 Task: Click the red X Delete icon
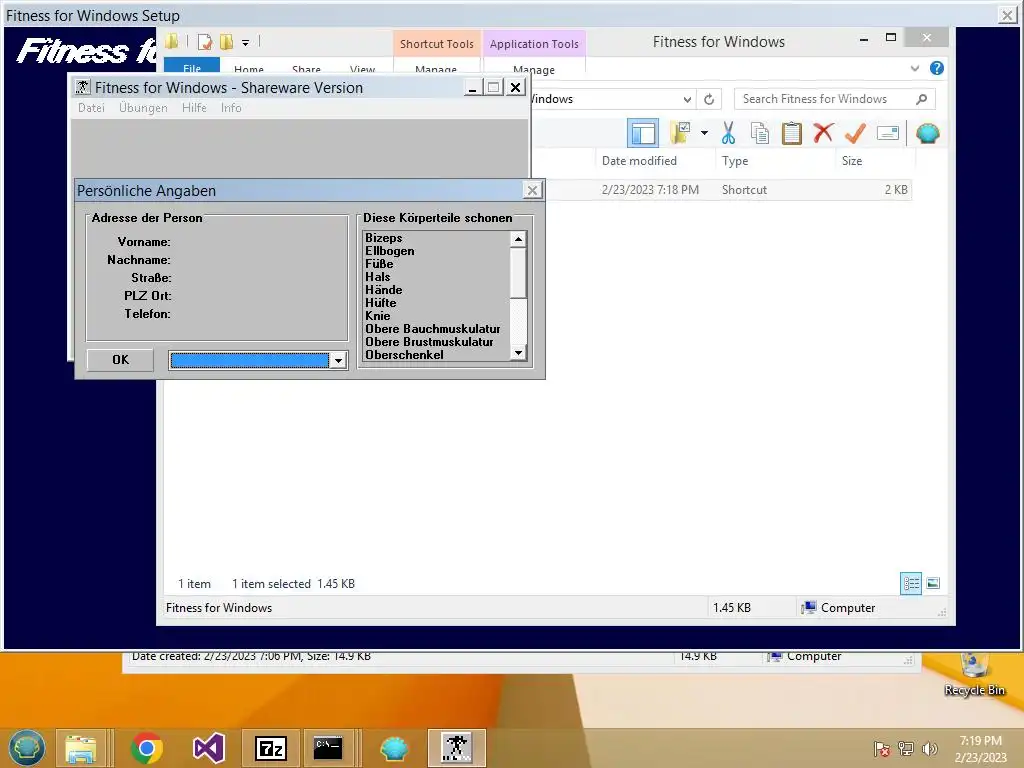point(823,133)
